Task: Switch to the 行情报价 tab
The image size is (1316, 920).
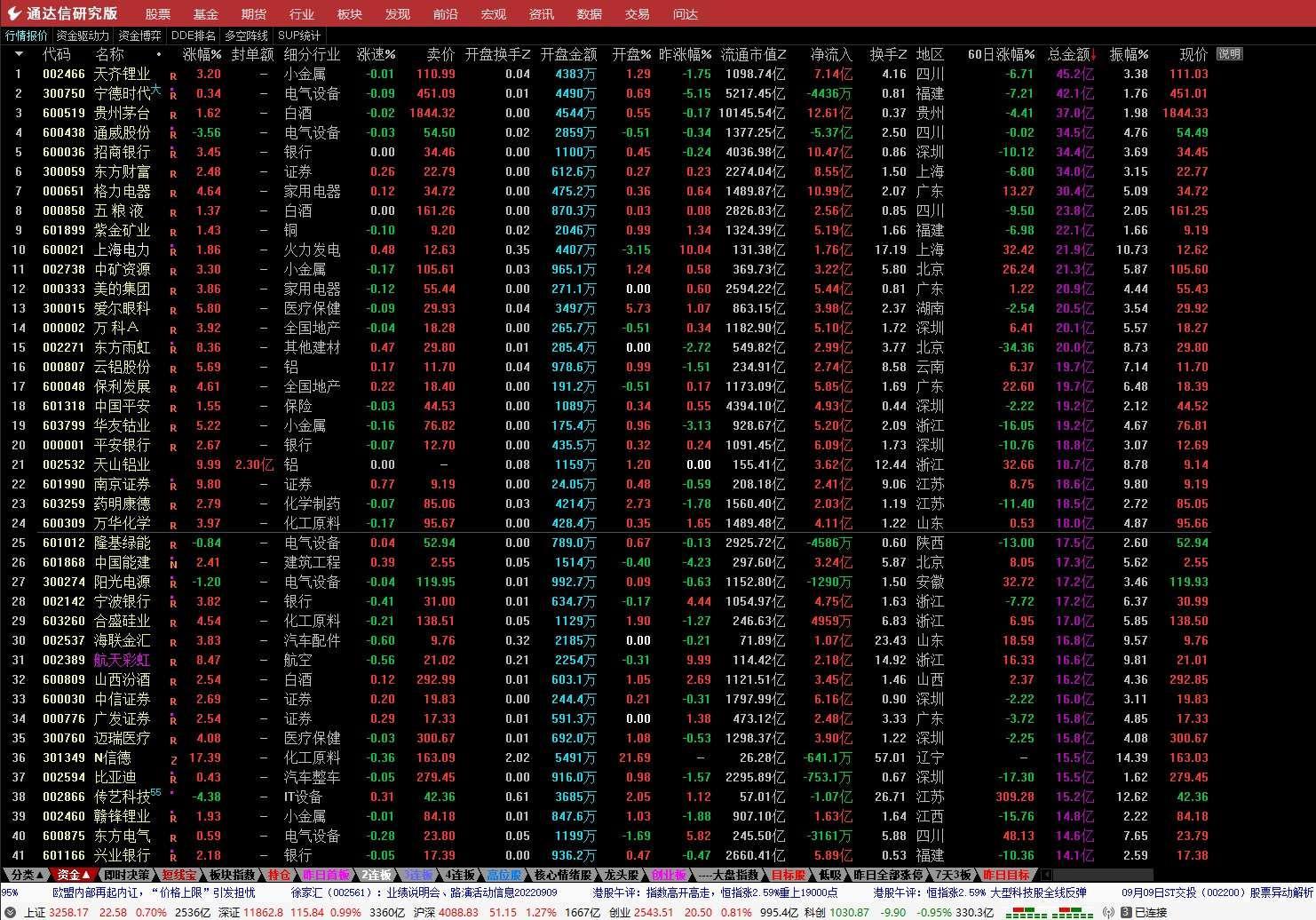Action: point(27,36)
